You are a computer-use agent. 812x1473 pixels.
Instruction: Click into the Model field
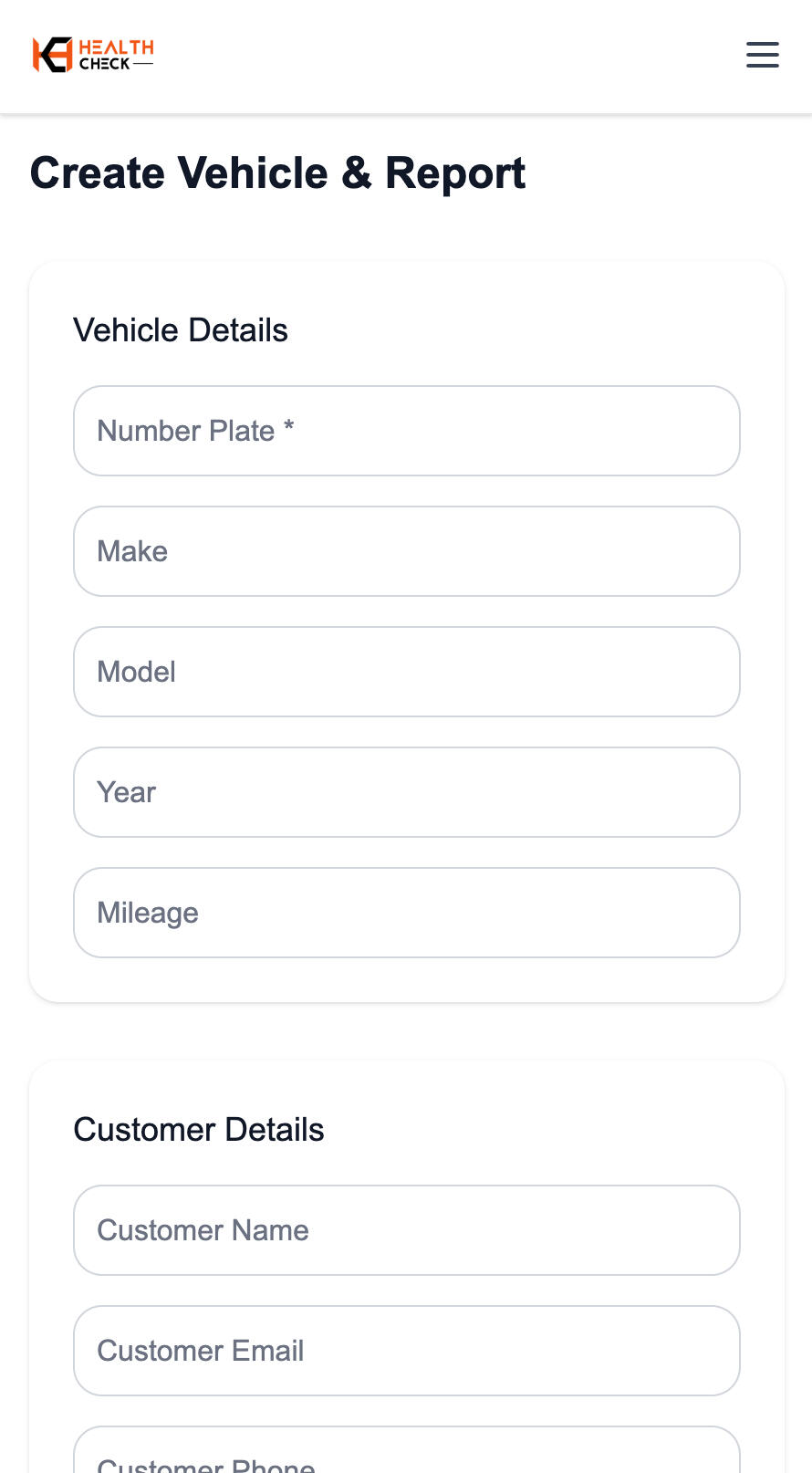coord(406,672)
